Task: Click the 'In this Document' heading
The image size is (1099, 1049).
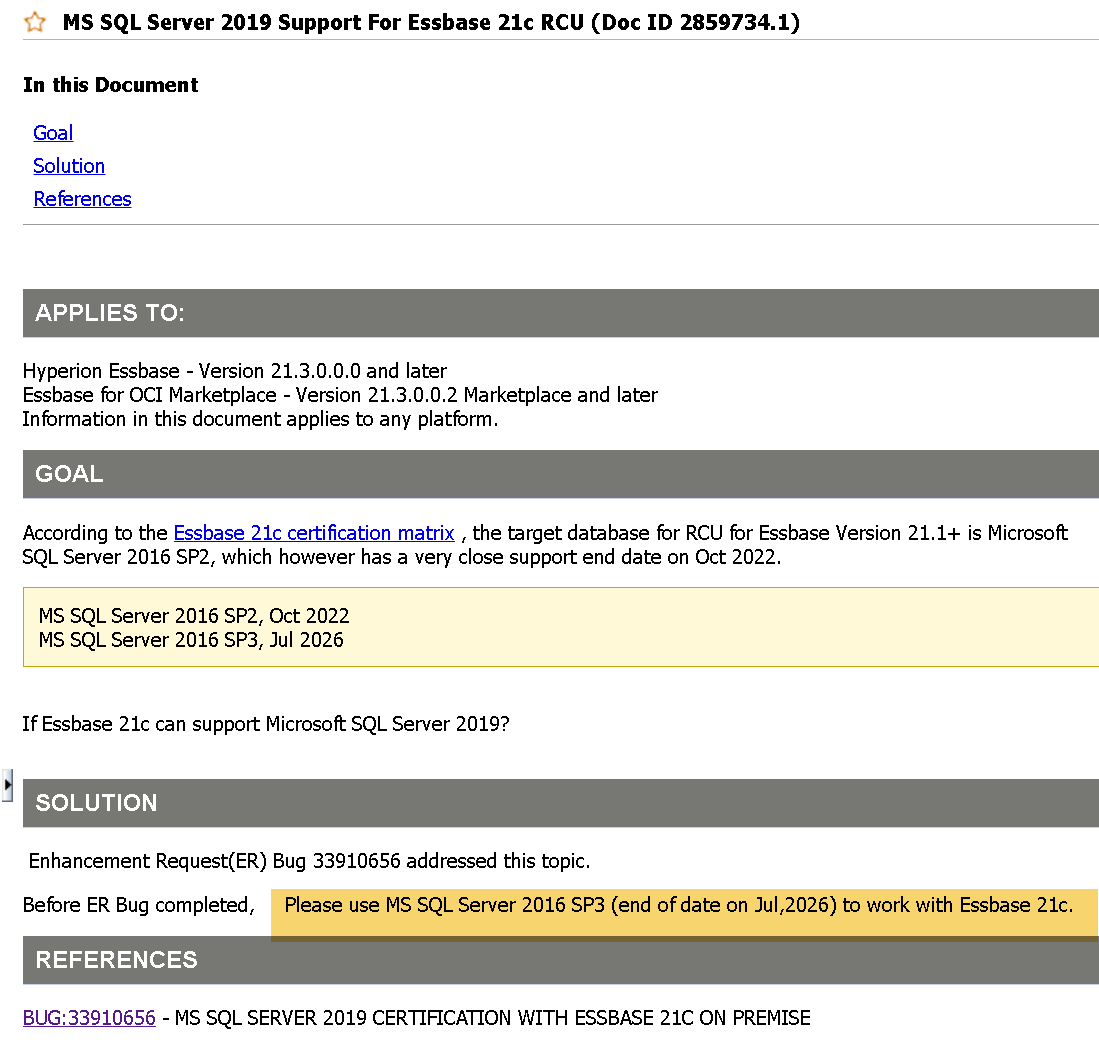Action: pyautogui.click(x=110, y=85)
